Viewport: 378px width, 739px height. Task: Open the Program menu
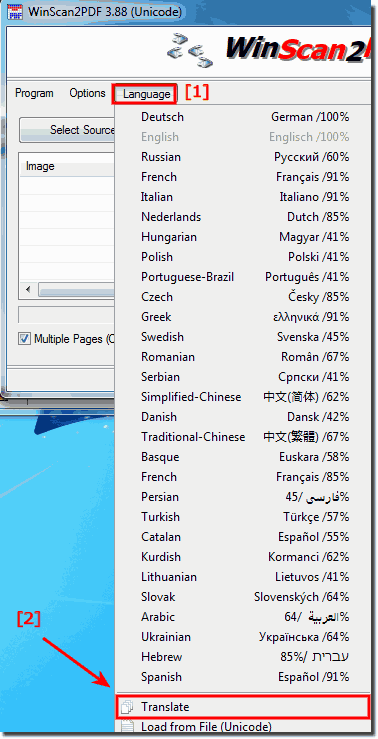point(34,93)
